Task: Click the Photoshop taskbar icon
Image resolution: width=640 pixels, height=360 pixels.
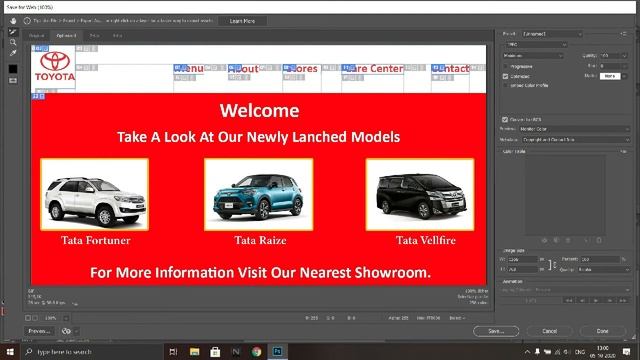Action: click(x=277, y=351)
